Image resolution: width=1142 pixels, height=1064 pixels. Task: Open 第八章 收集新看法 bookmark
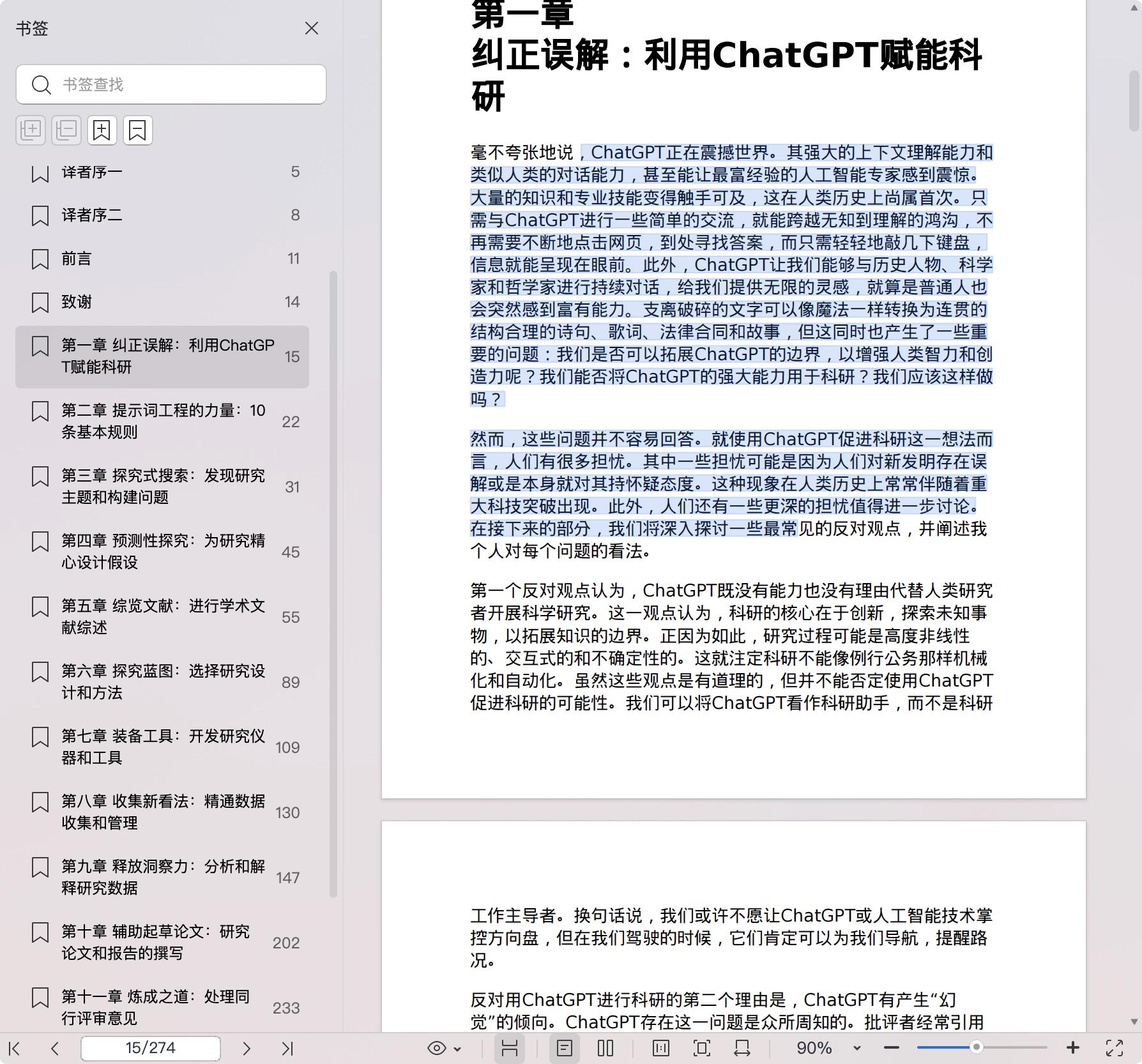[x=162, y=812]
